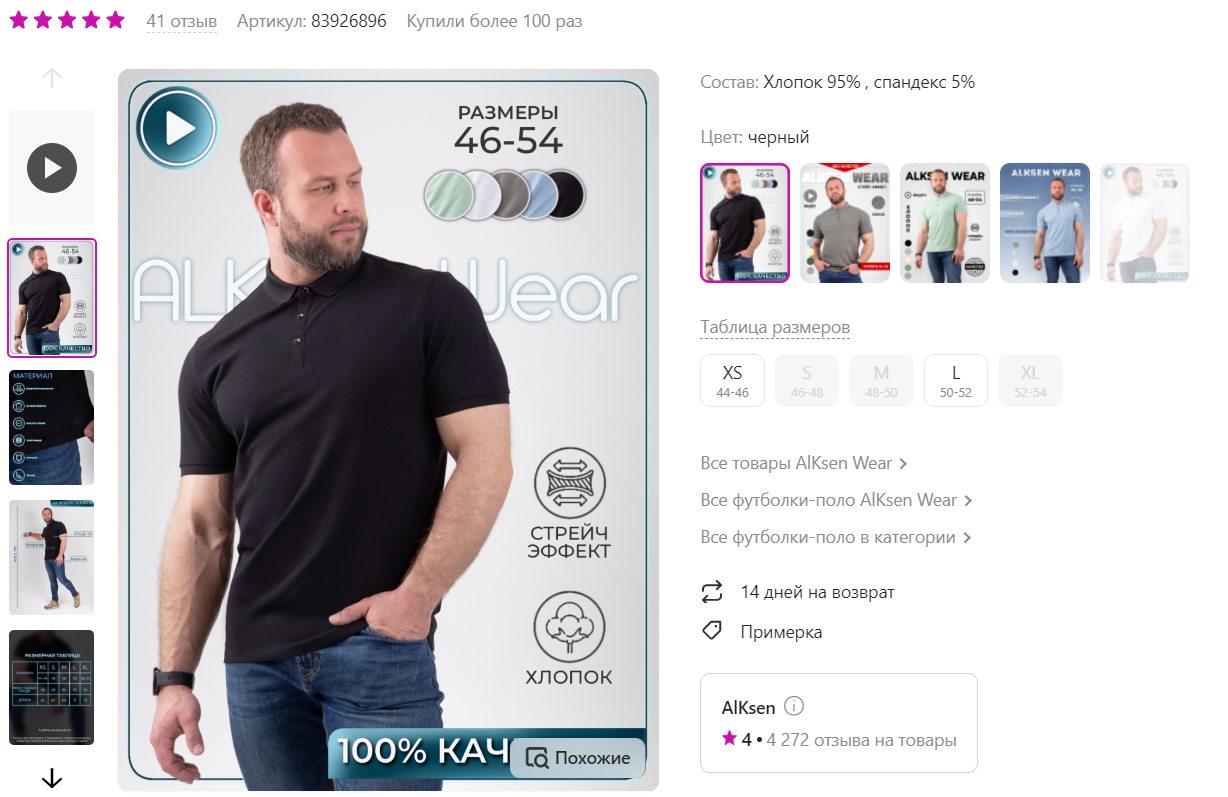Viewport: 1228px width, 797px height.
Task: Click the 14-day return arrows icon
Action: pyautogui.click(x=712, y=592)
